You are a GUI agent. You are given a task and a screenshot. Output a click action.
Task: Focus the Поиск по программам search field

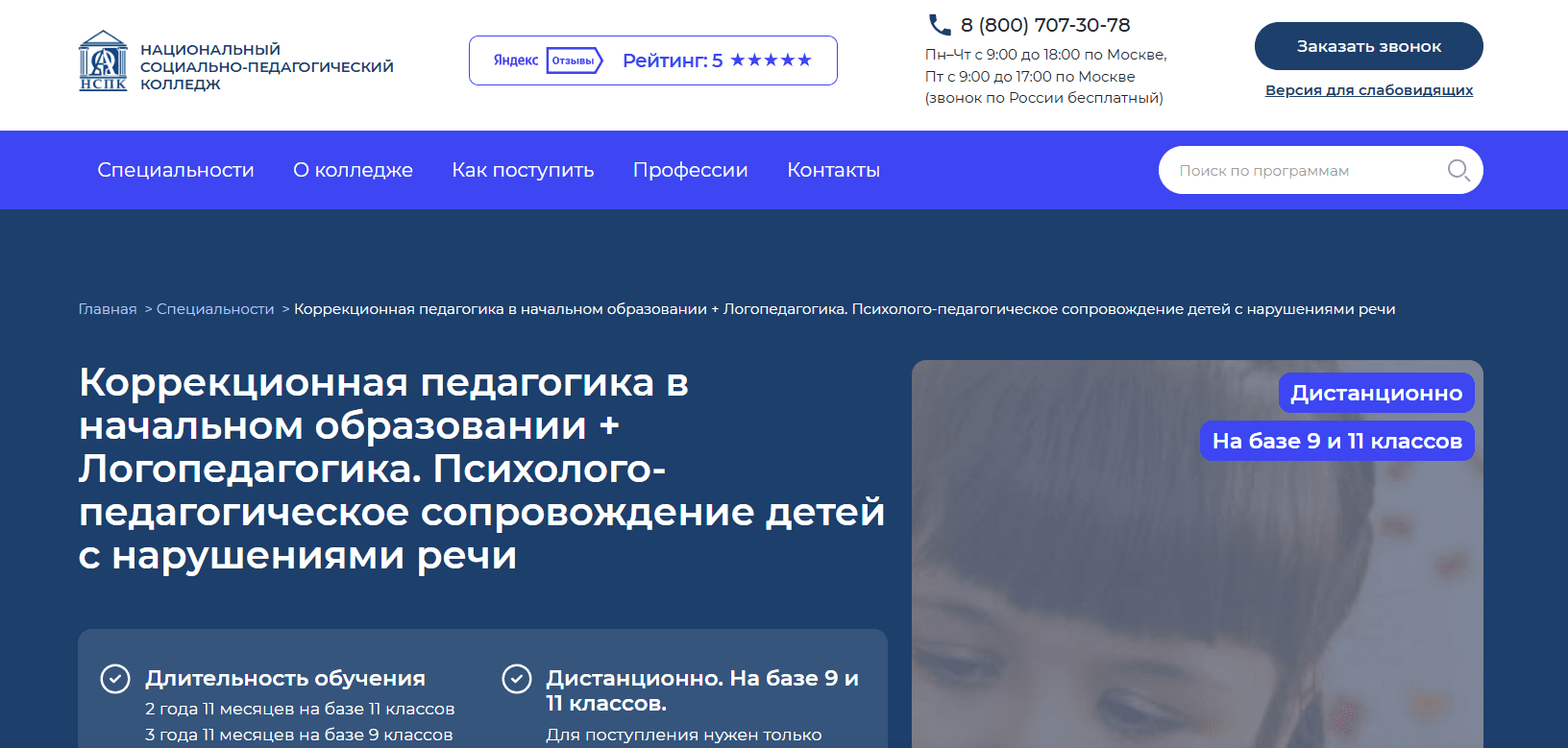click(1321, 170)
